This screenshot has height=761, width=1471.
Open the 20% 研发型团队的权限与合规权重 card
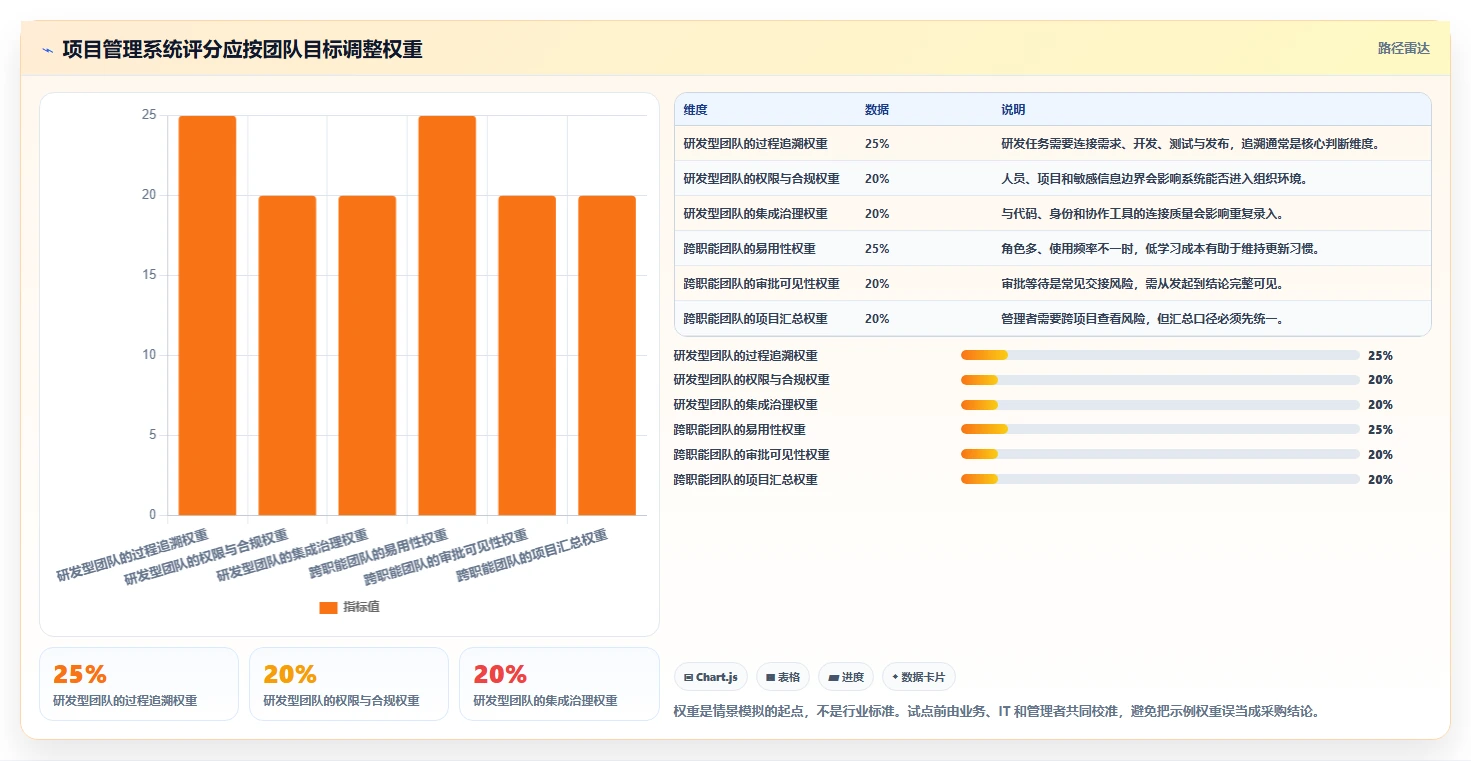coord(349,684)
